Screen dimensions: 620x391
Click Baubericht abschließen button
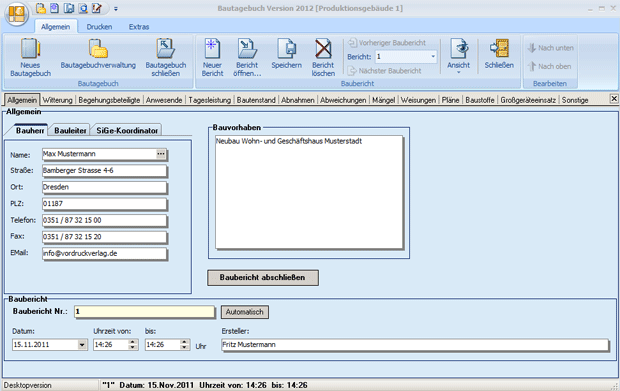coord(263,278)
